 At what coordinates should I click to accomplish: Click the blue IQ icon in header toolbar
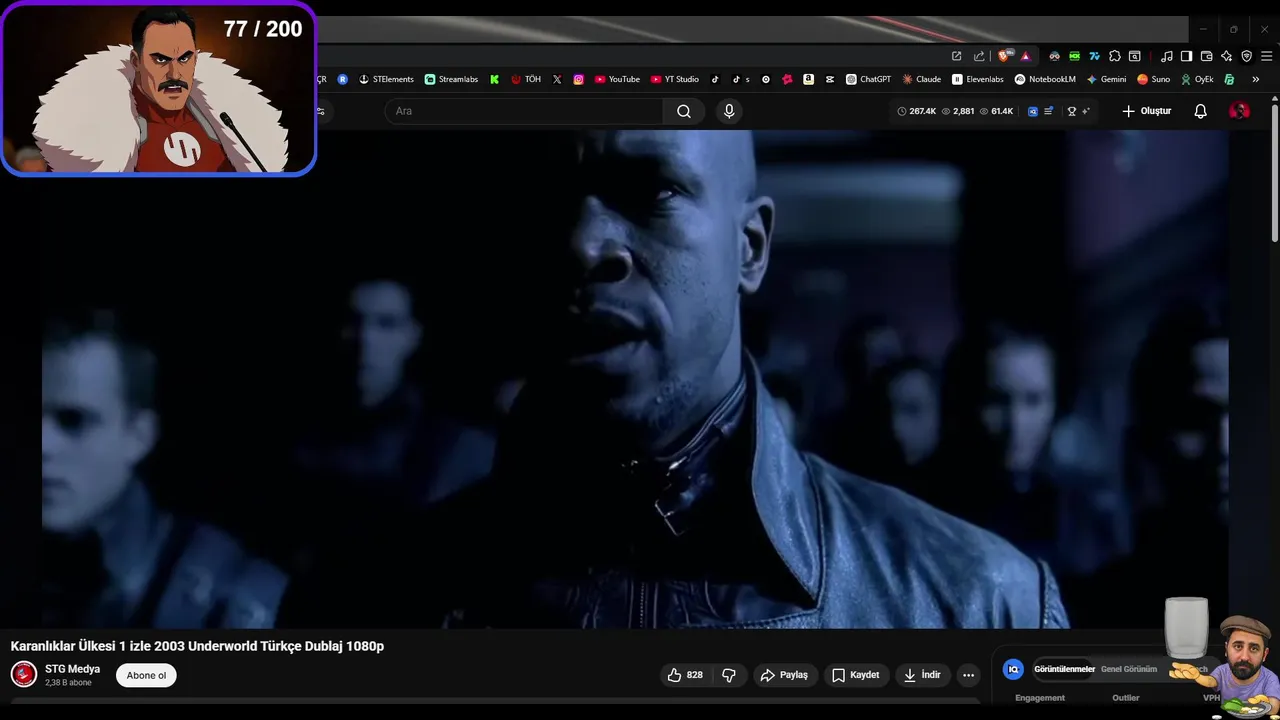(x=1033, y=111)
